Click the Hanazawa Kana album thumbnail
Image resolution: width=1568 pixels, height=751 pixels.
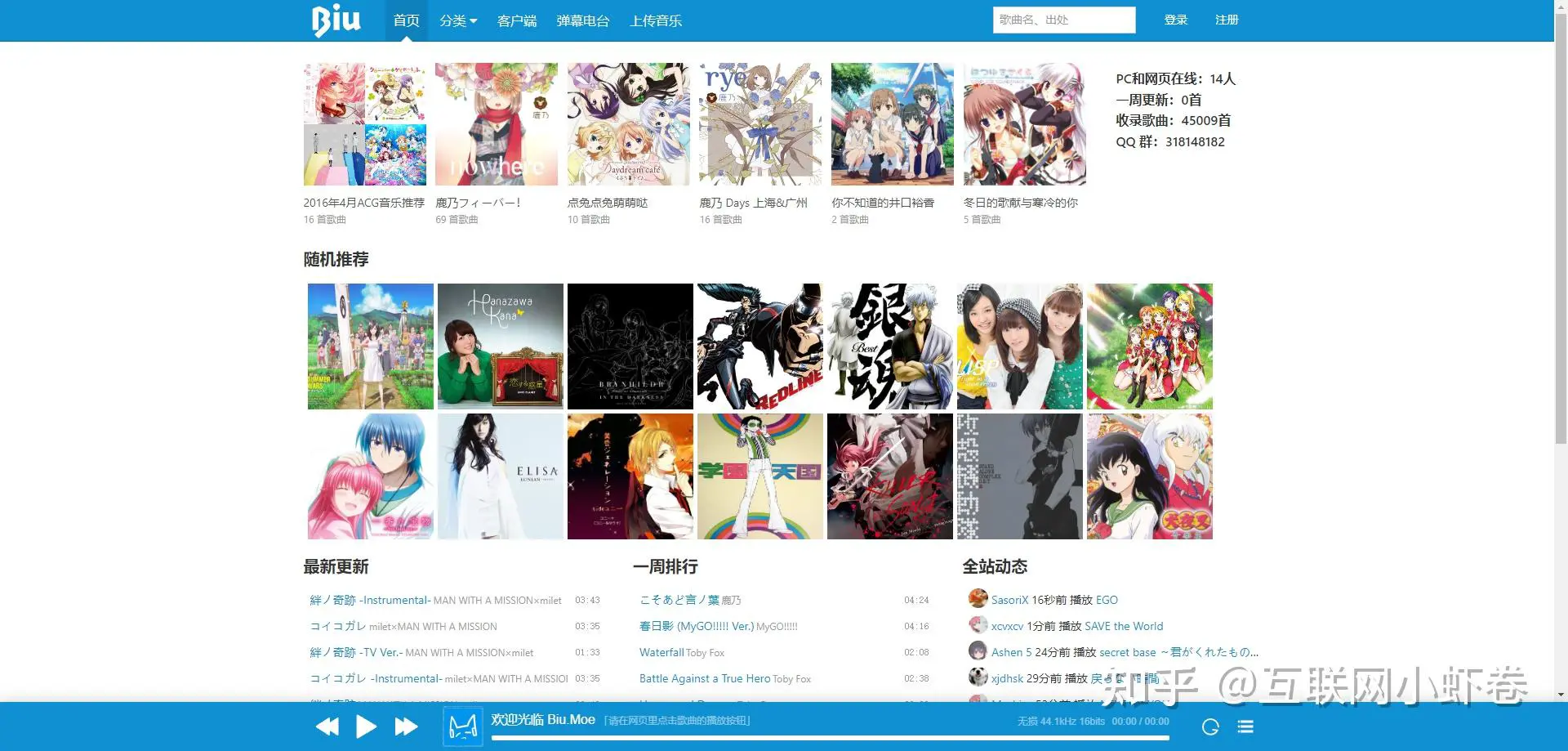click(x=501, y=346)
